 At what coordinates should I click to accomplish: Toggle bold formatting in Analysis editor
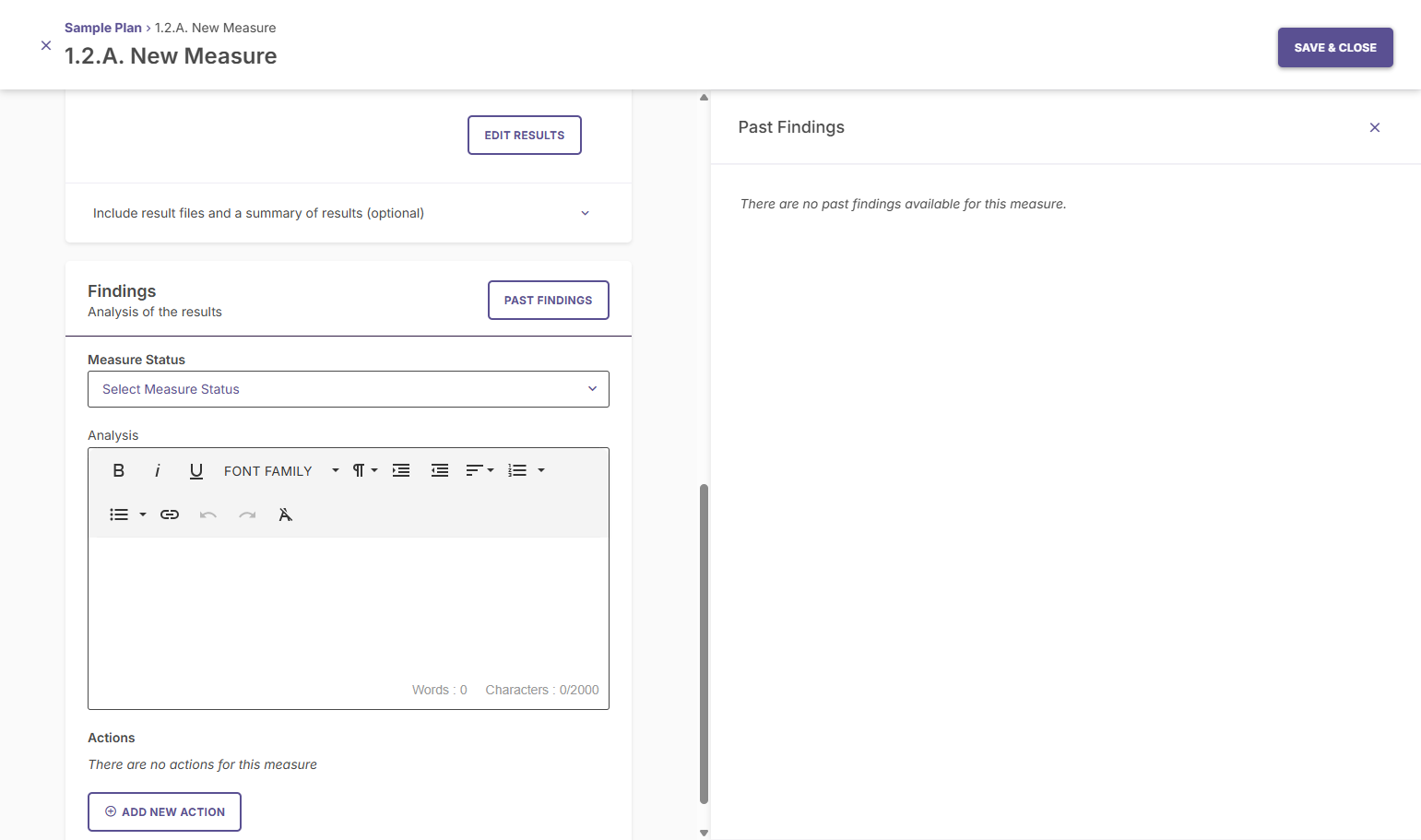[119, 470]
